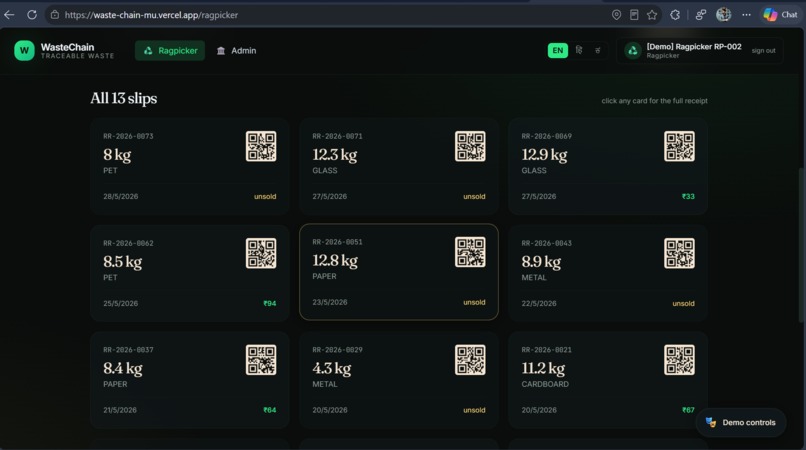Open the 11.2 kg CARDBOARD slip card
Screen dimensions: 806x450
point(608,380)
